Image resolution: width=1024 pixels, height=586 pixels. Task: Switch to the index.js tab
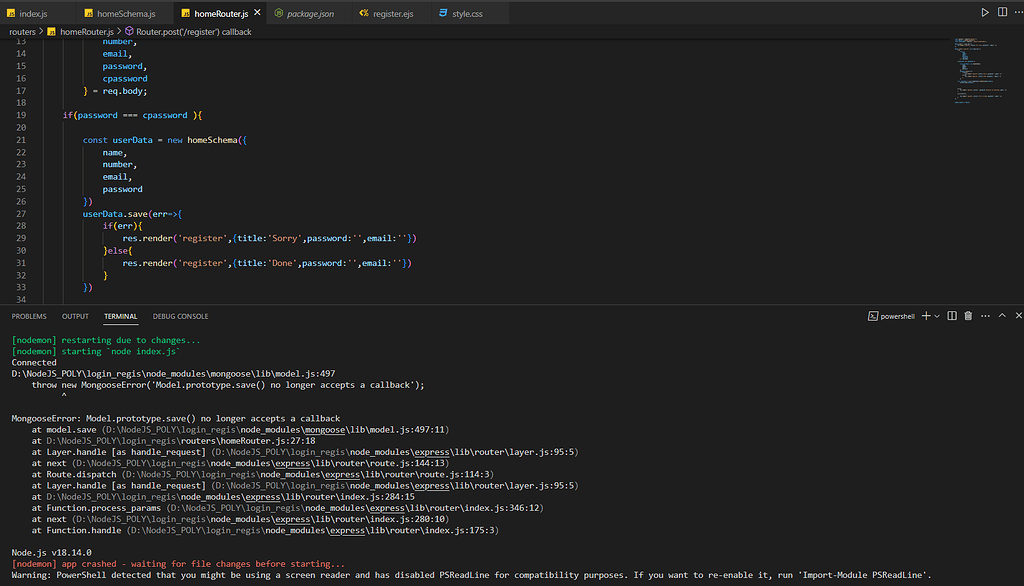pyautogui.click(x=32, y=14)
